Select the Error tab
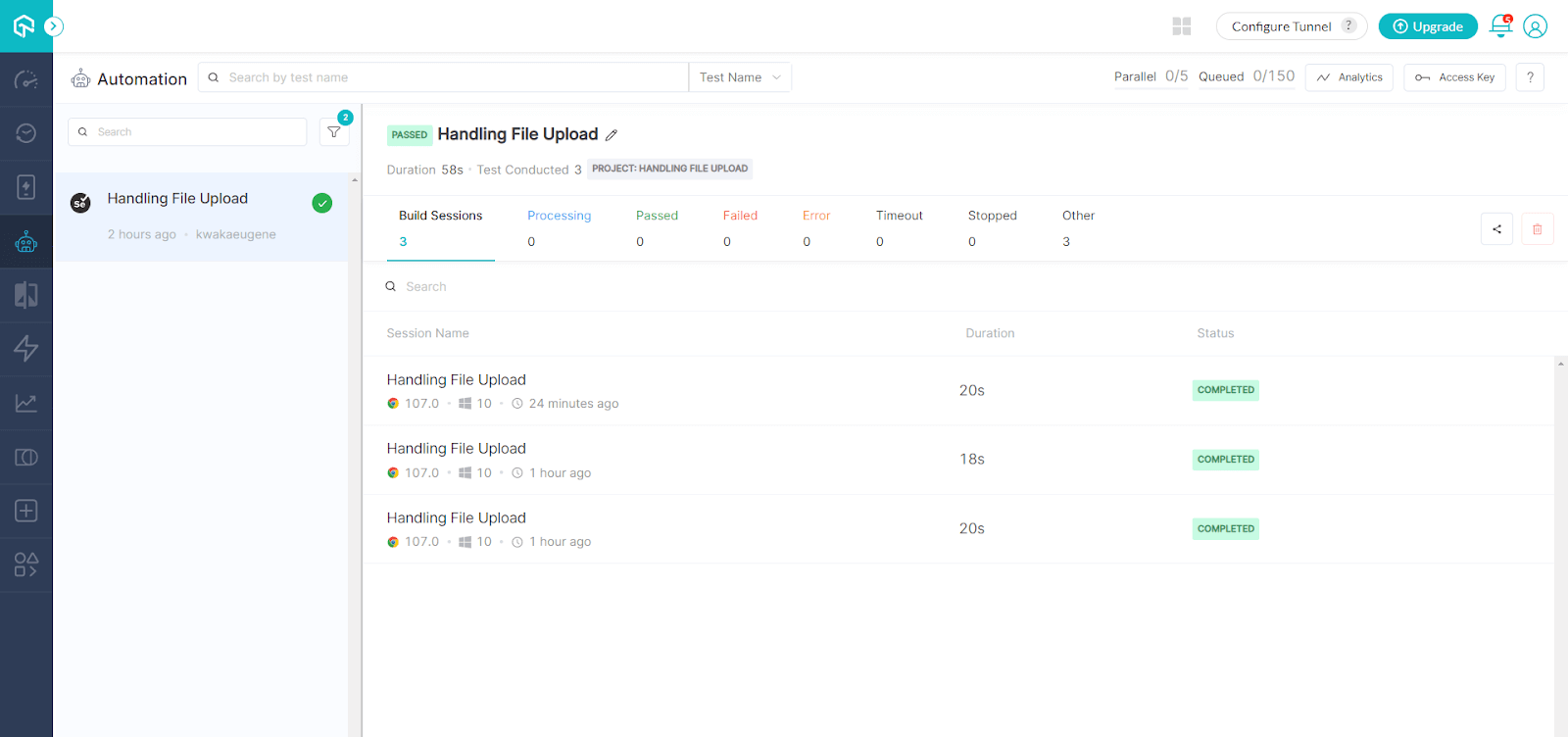Screen dimensions: 1568x737 pos(816,228)
